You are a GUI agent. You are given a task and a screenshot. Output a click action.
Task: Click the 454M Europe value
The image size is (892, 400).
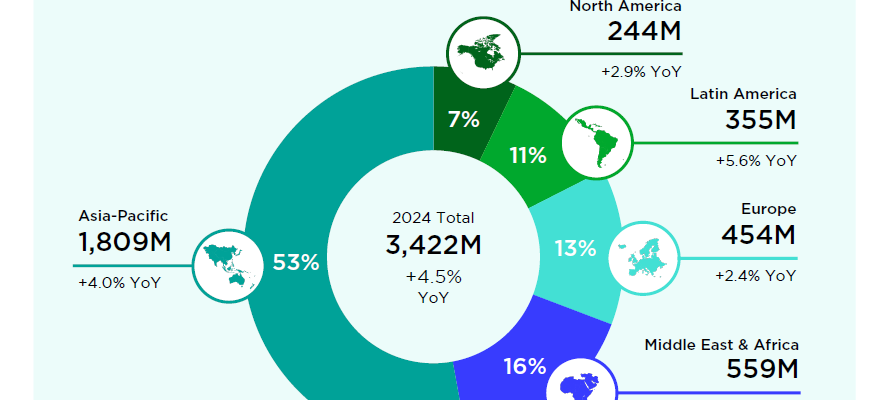click(759, 235)
